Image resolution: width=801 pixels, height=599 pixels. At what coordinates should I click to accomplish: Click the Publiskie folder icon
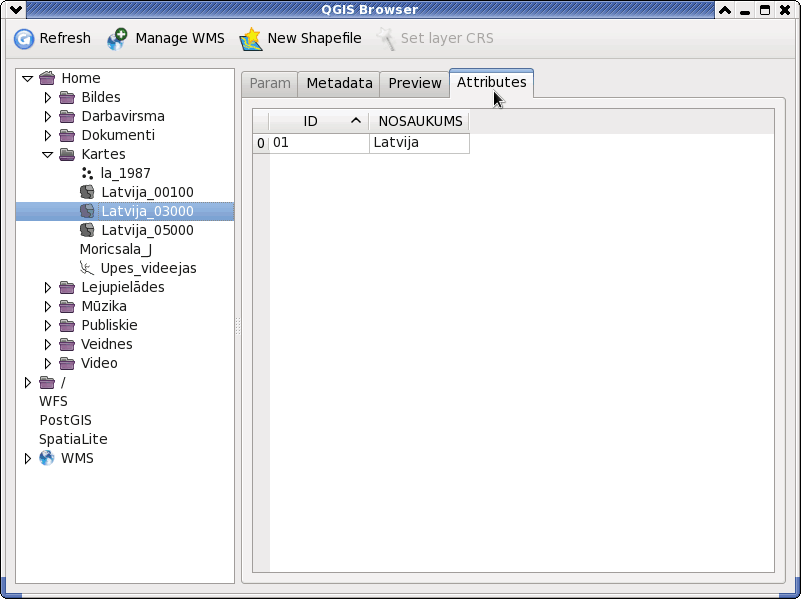(67, 325)
